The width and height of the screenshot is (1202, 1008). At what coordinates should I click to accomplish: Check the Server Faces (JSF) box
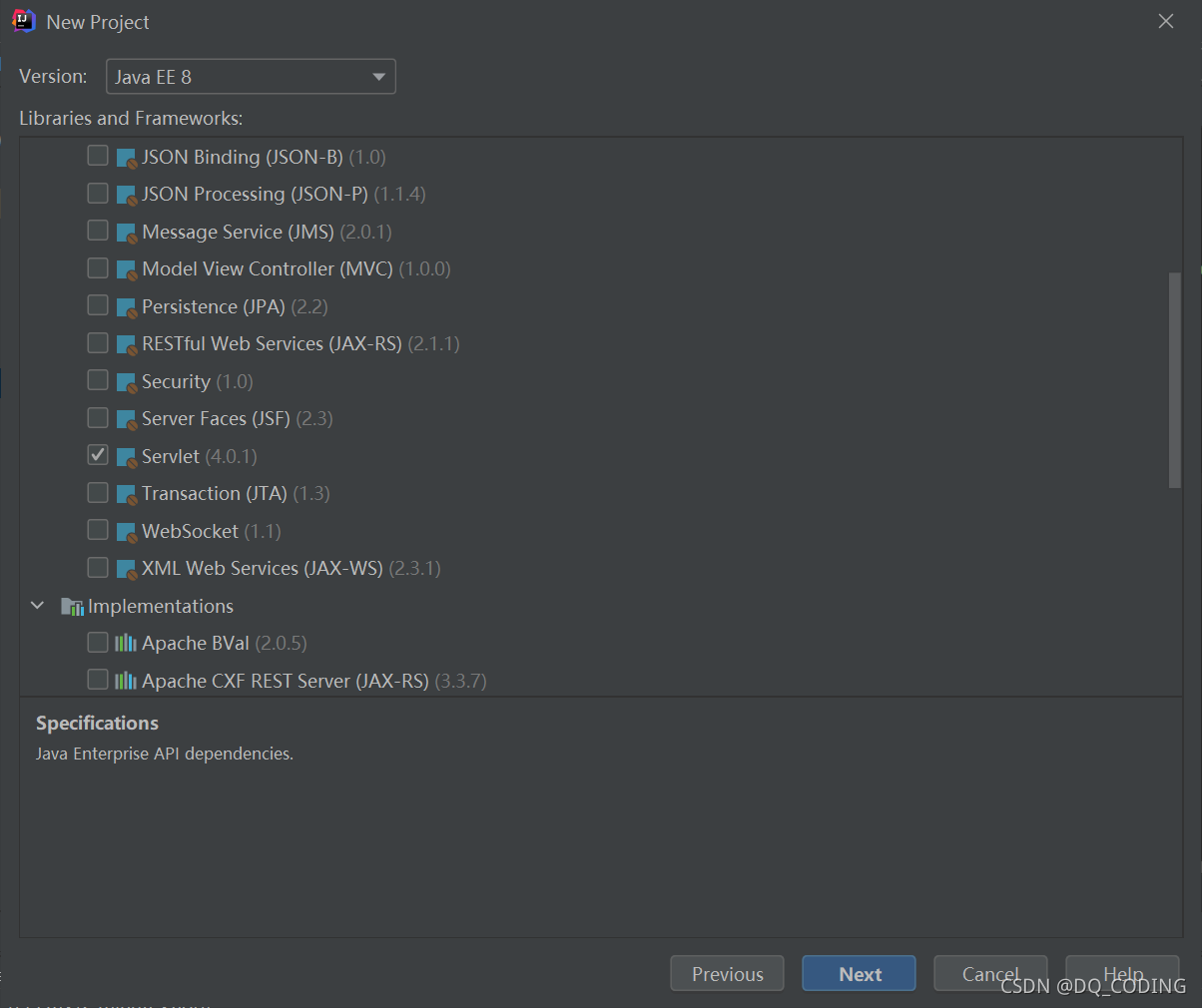point(98,417)
